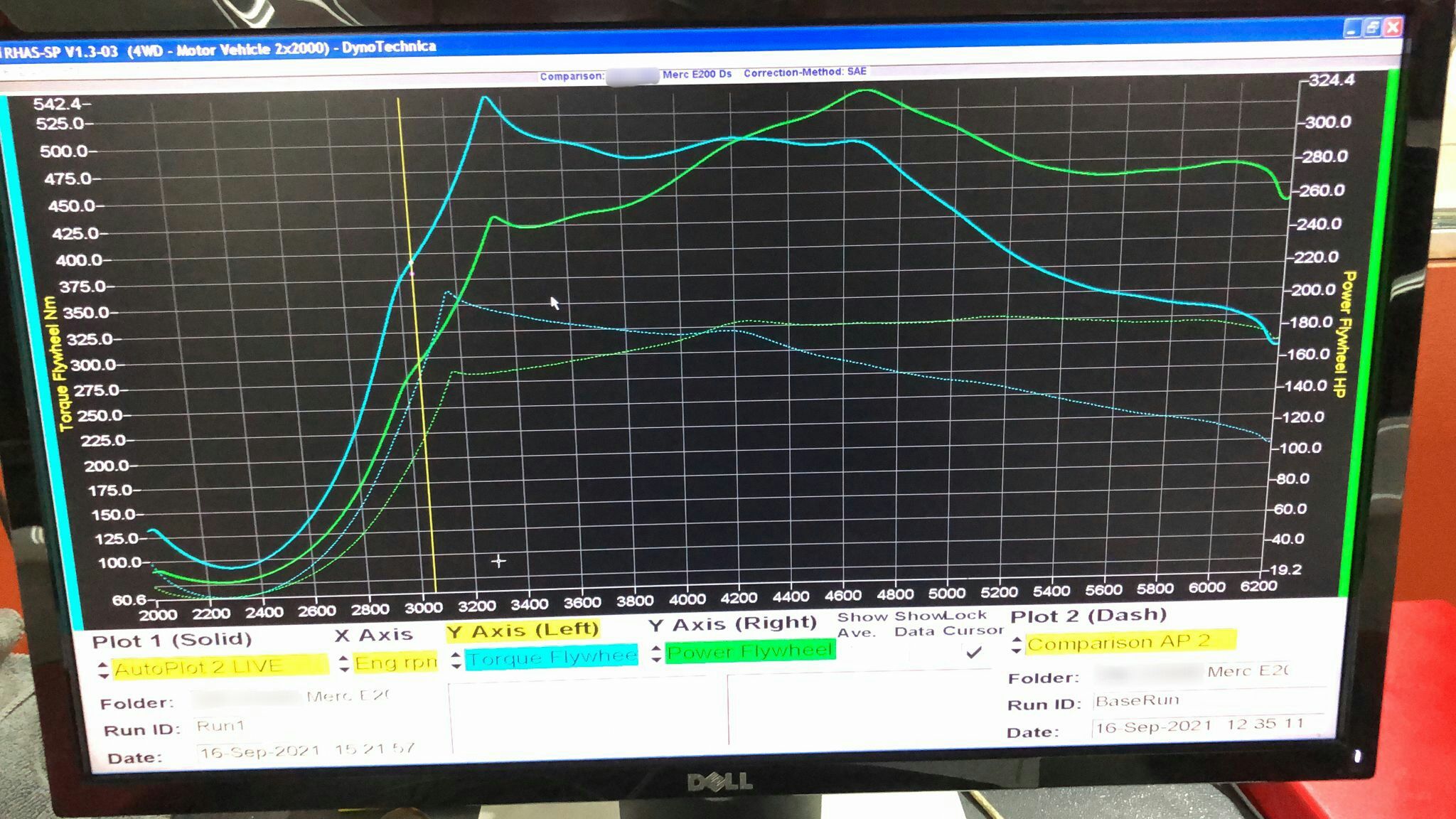The width and height of the screenshot is (1456, 819).
Task: Select the Eng rpm X axis field
Action: click(395, 662)
